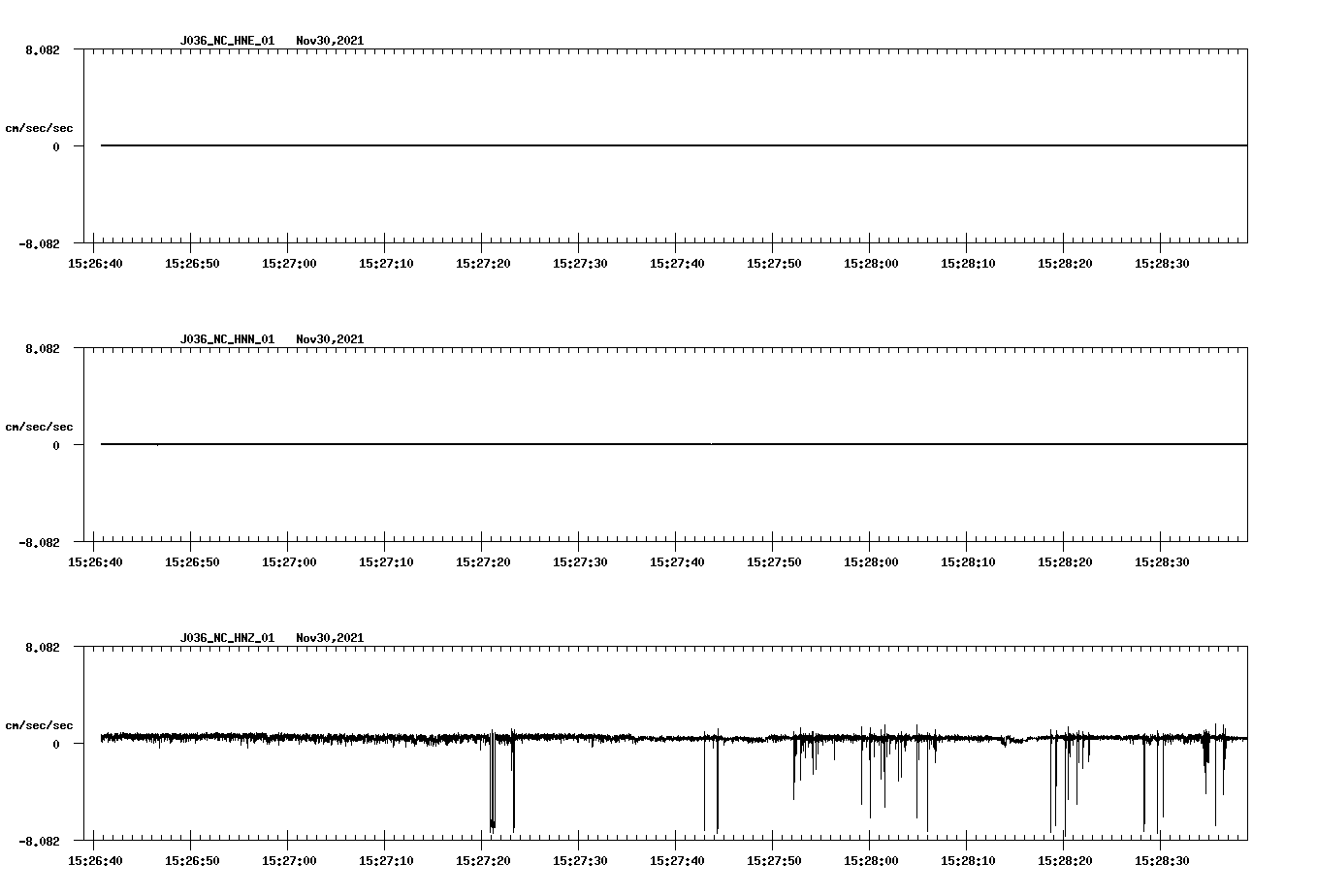Click time label 15:28:00 under the HNE plot
1317x896 pixels.
point(871,264)
